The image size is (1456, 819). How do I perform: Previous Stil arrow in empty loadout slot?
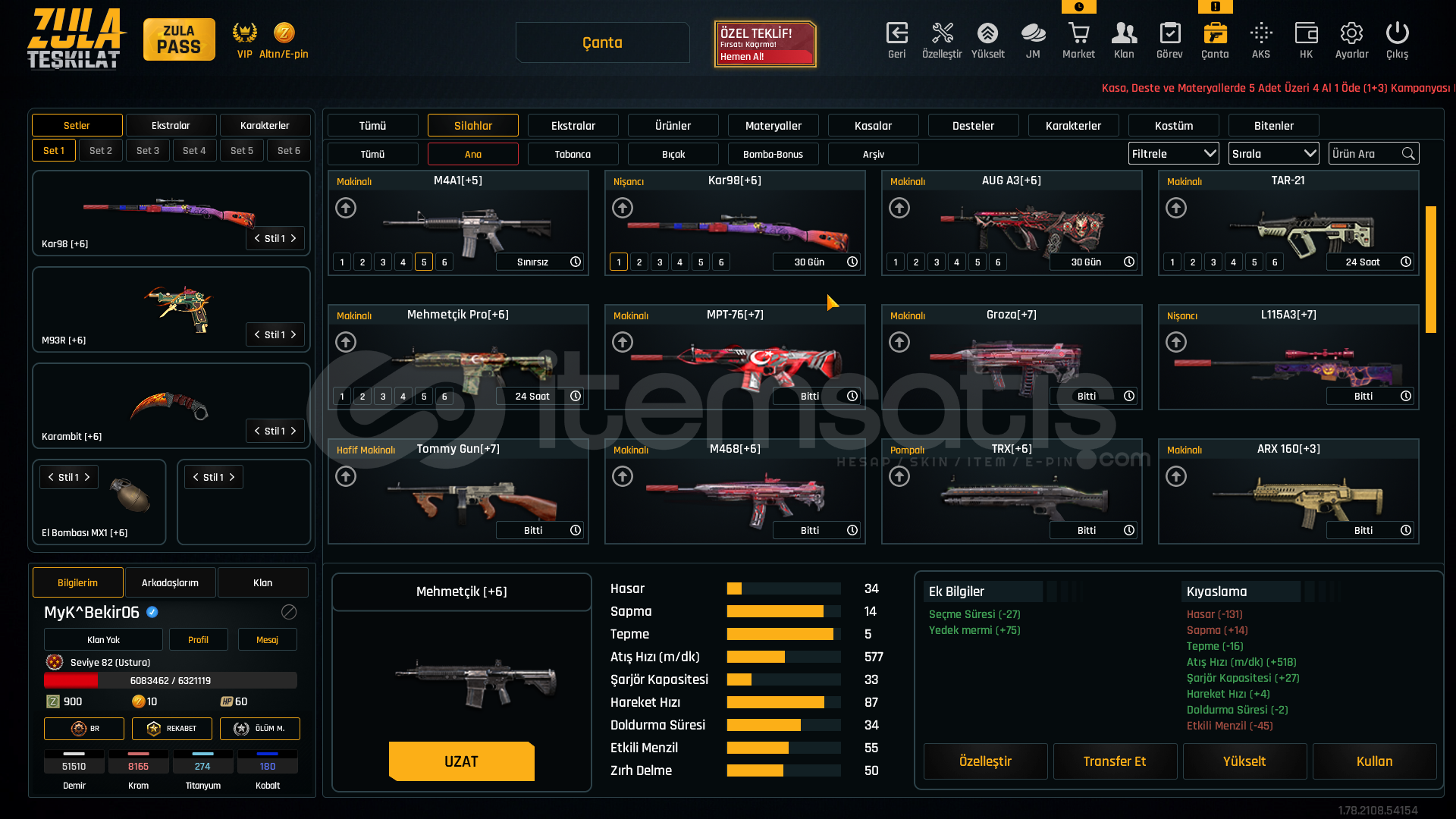(196, 477)
